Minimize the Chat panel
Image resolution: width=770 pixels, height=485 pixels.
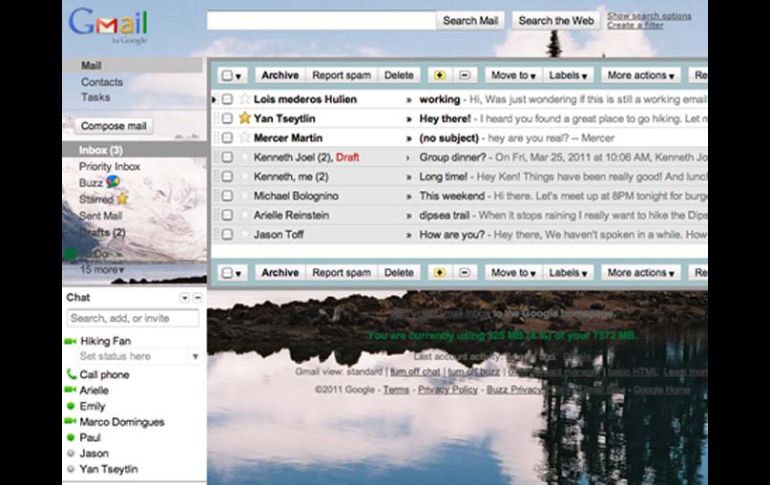(197, 298)
